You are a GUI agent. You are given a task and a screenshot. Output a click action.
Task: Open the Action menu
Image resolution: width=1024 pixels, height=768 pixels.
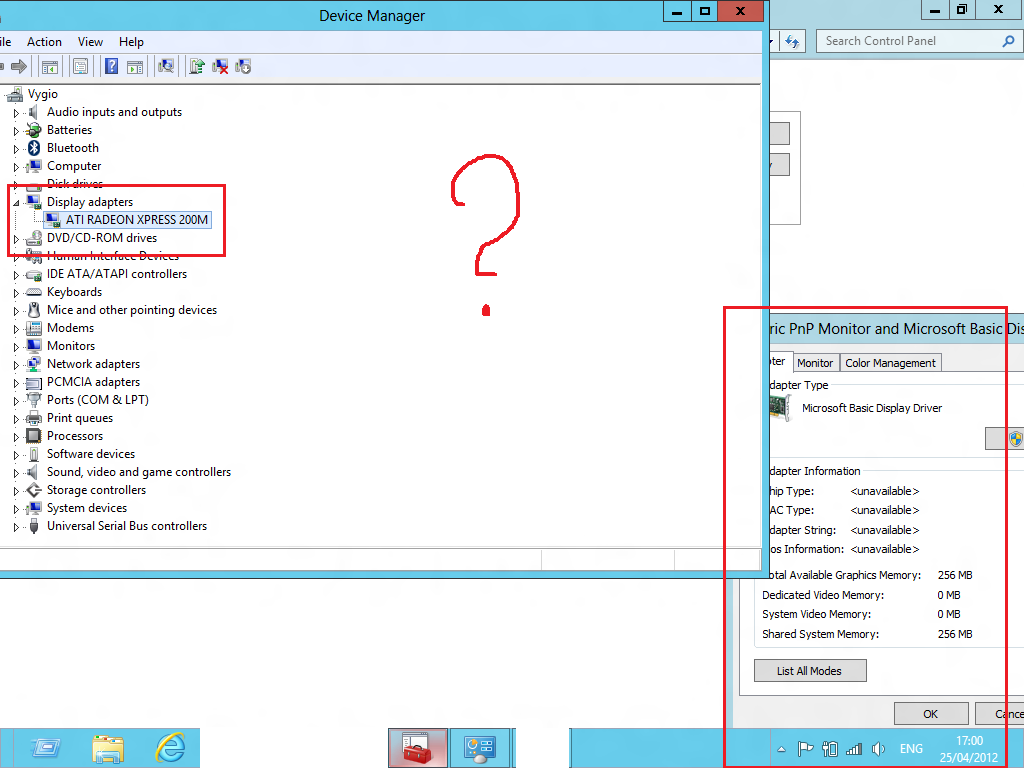click(44, 42)
